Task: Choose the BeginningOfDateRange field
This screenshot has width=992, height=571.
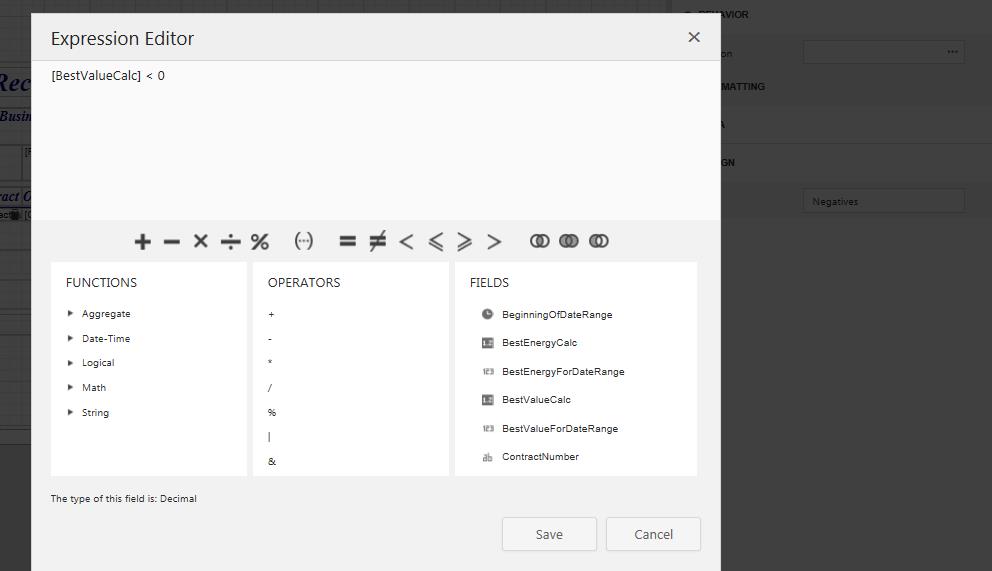Action: 557,314
